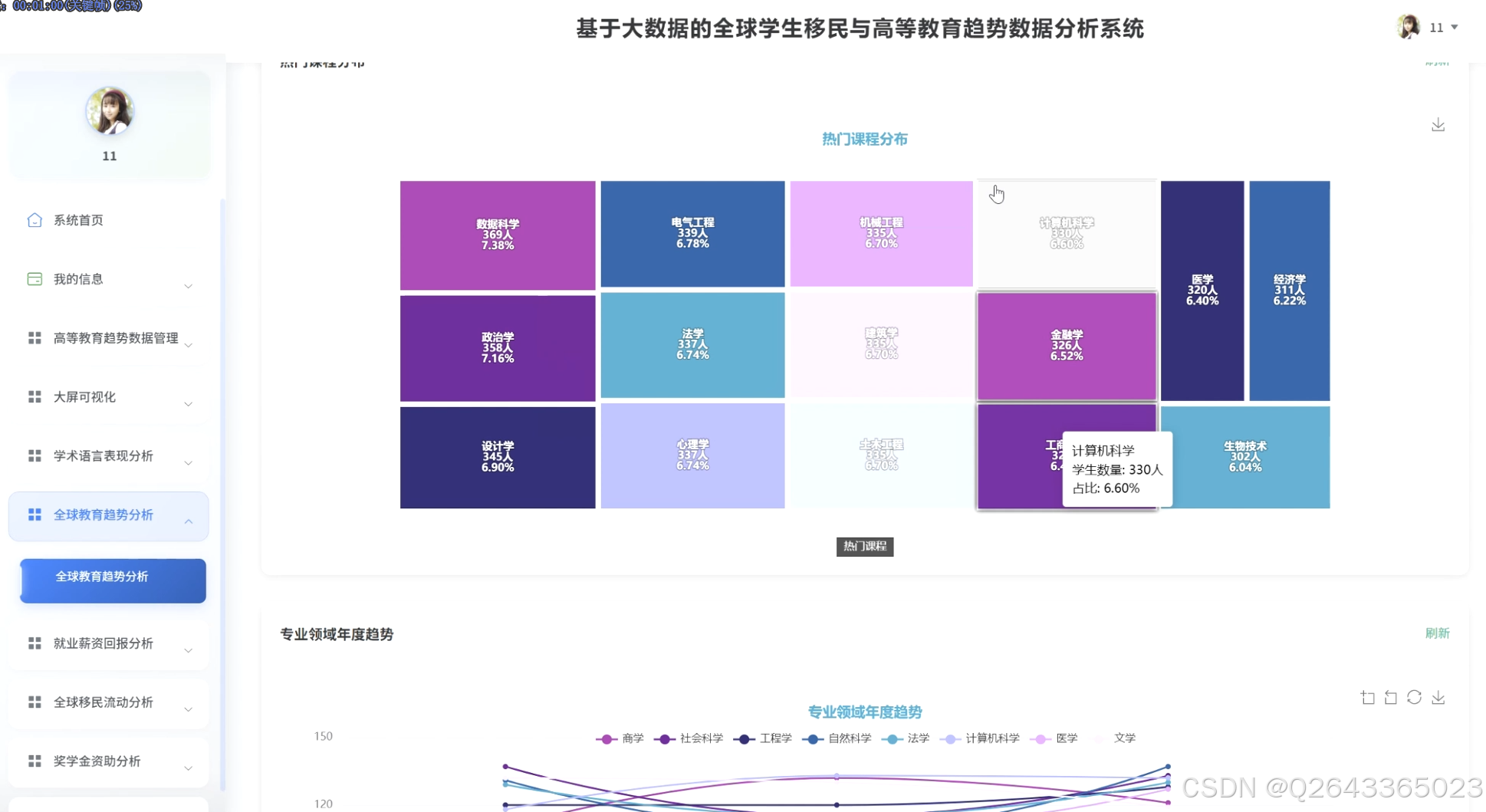
Task: Expand the 全球移民流动分析 menu chevron
Action: (x=188, y=708)
